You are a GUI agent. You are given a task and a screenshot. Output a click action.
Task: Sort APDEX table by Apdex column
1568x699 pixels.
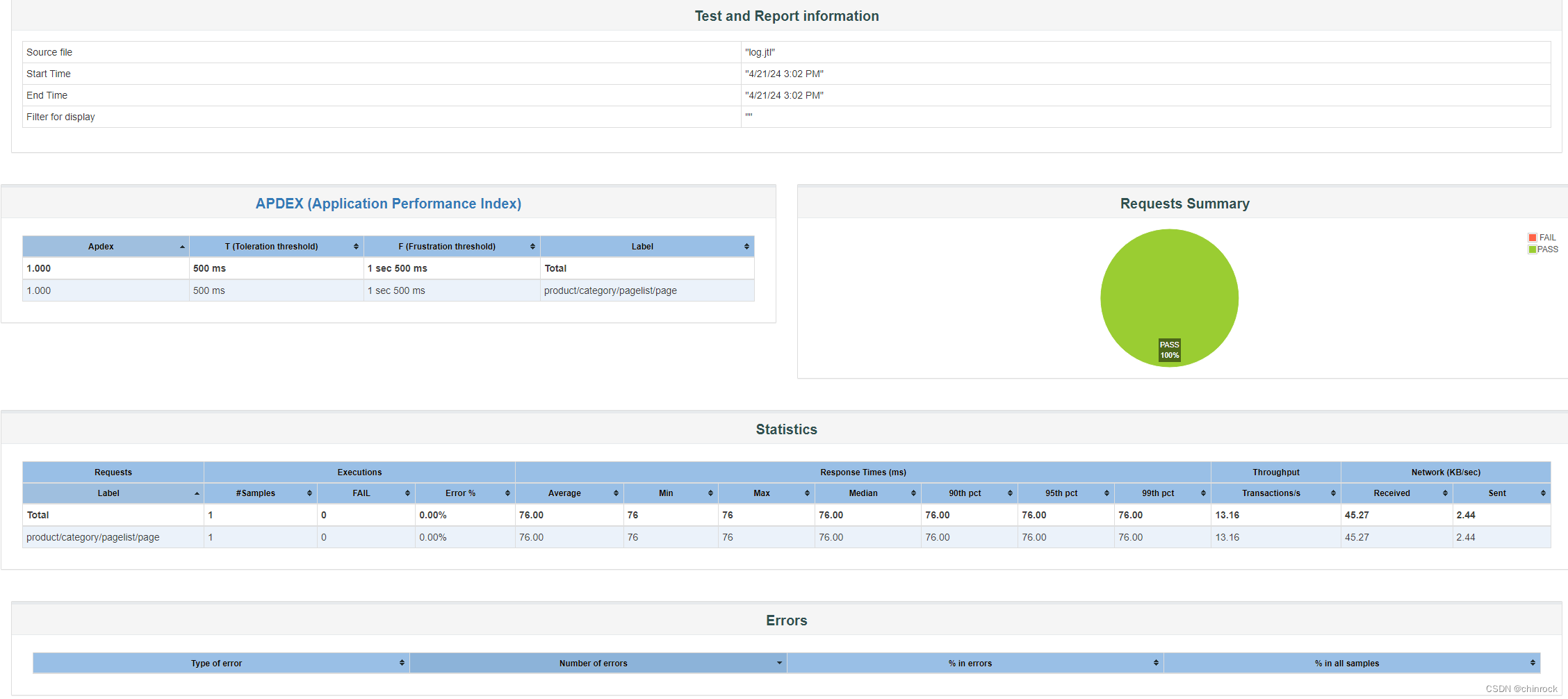pos(106,247)
